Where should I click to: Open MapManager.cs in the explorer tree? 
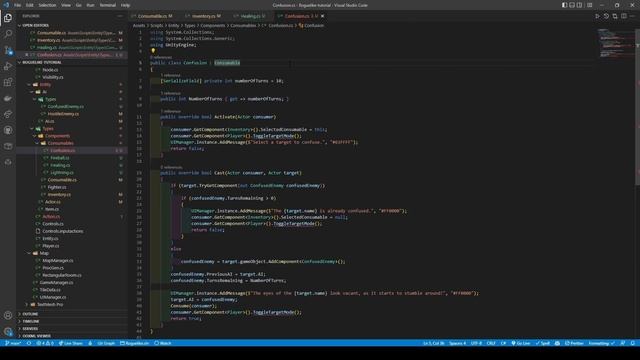tap(58, 260)
